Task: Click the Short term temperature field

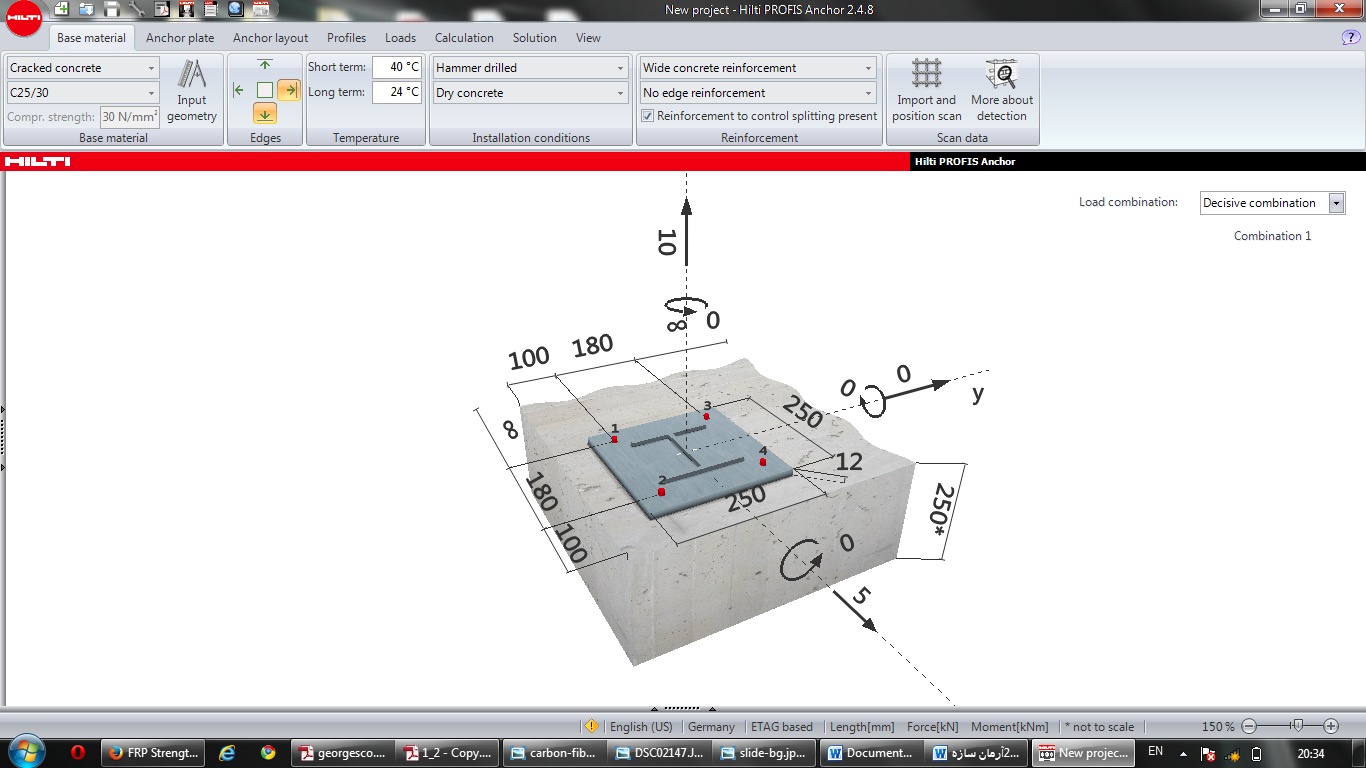Action: pos(397,68)
